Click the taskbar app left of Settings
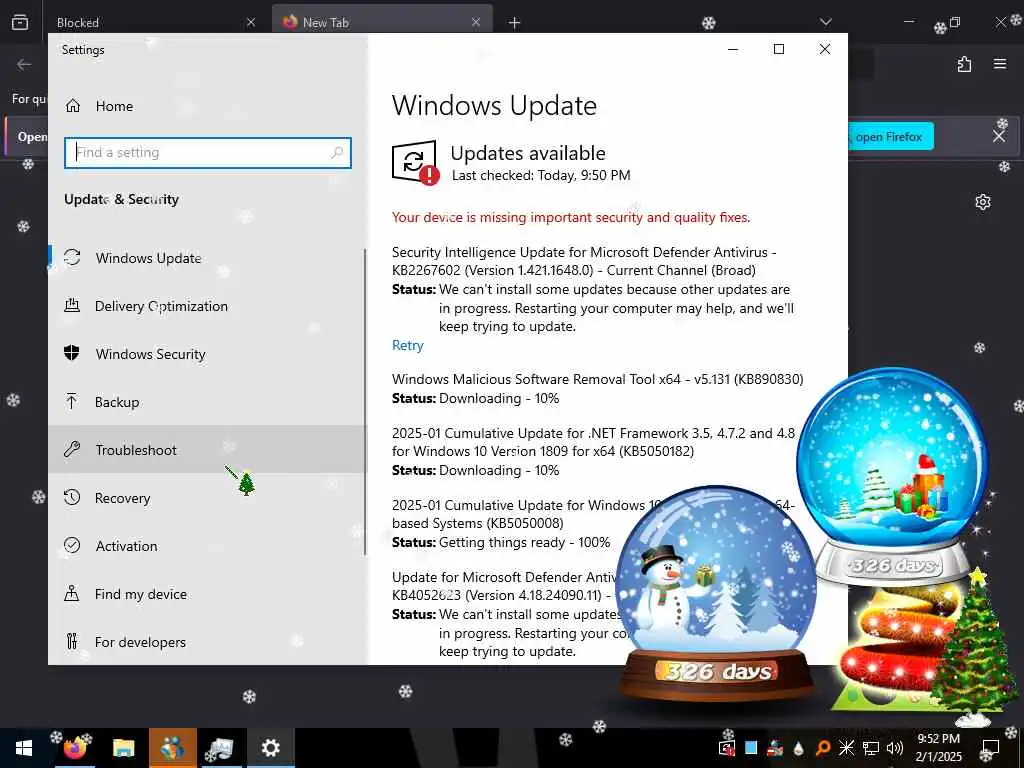Screen dimensions: 1024x768 221,748
